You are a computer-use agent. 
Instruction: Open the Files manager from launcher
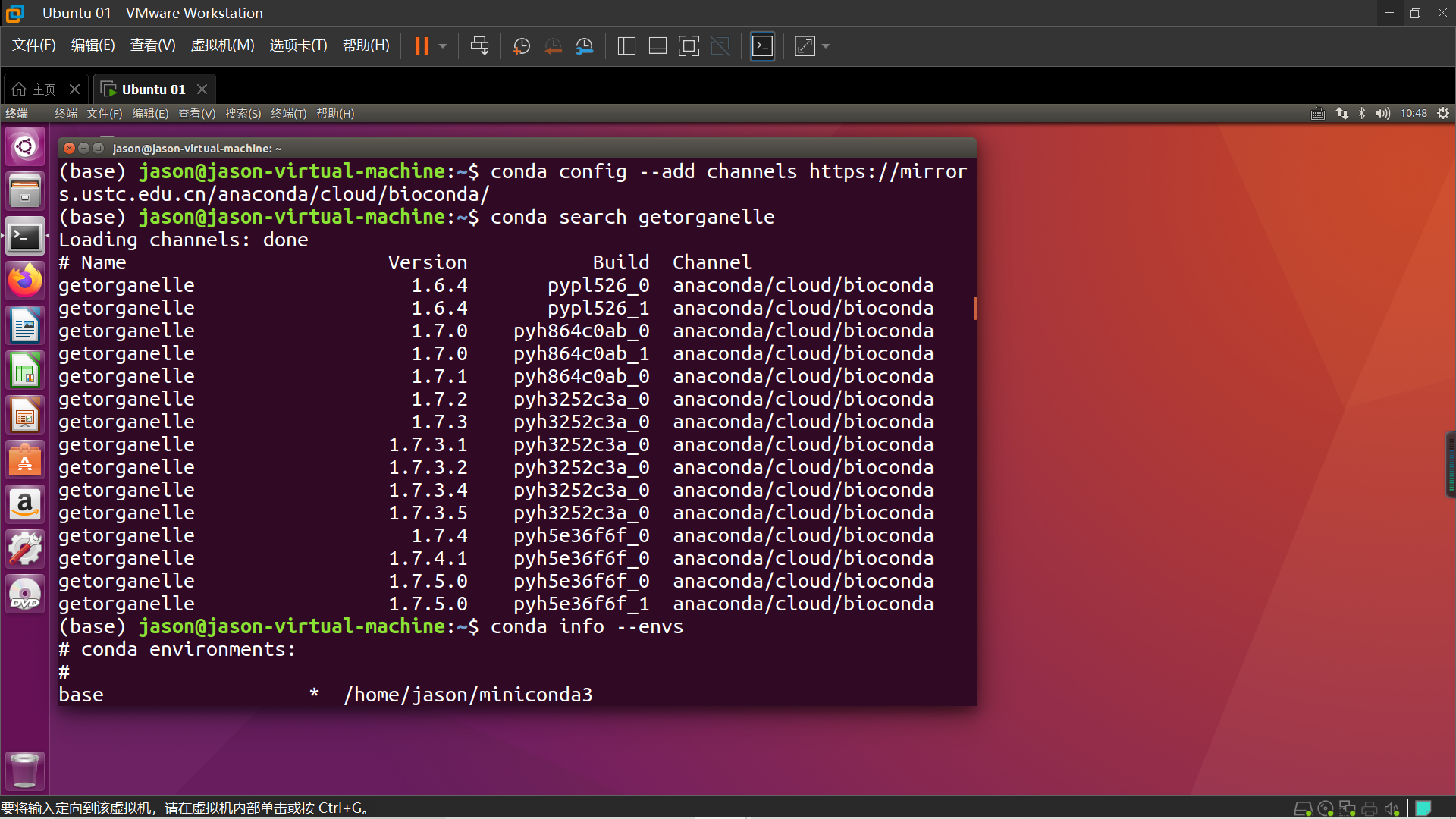tap(25, 191)
